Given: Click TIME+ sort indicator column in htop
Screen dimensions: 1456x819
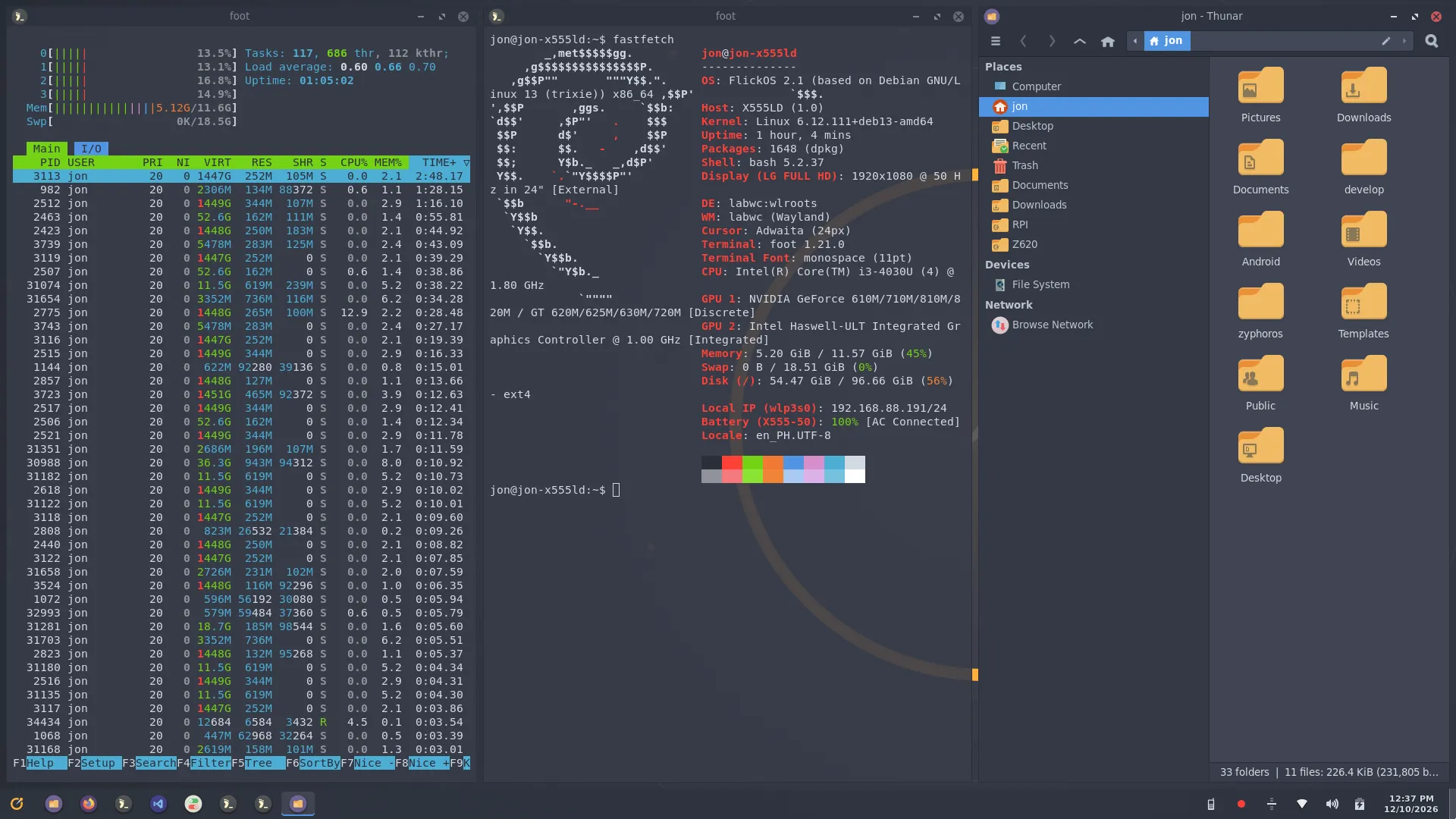Looking at the screenshot, I should (x=440, y=162).
